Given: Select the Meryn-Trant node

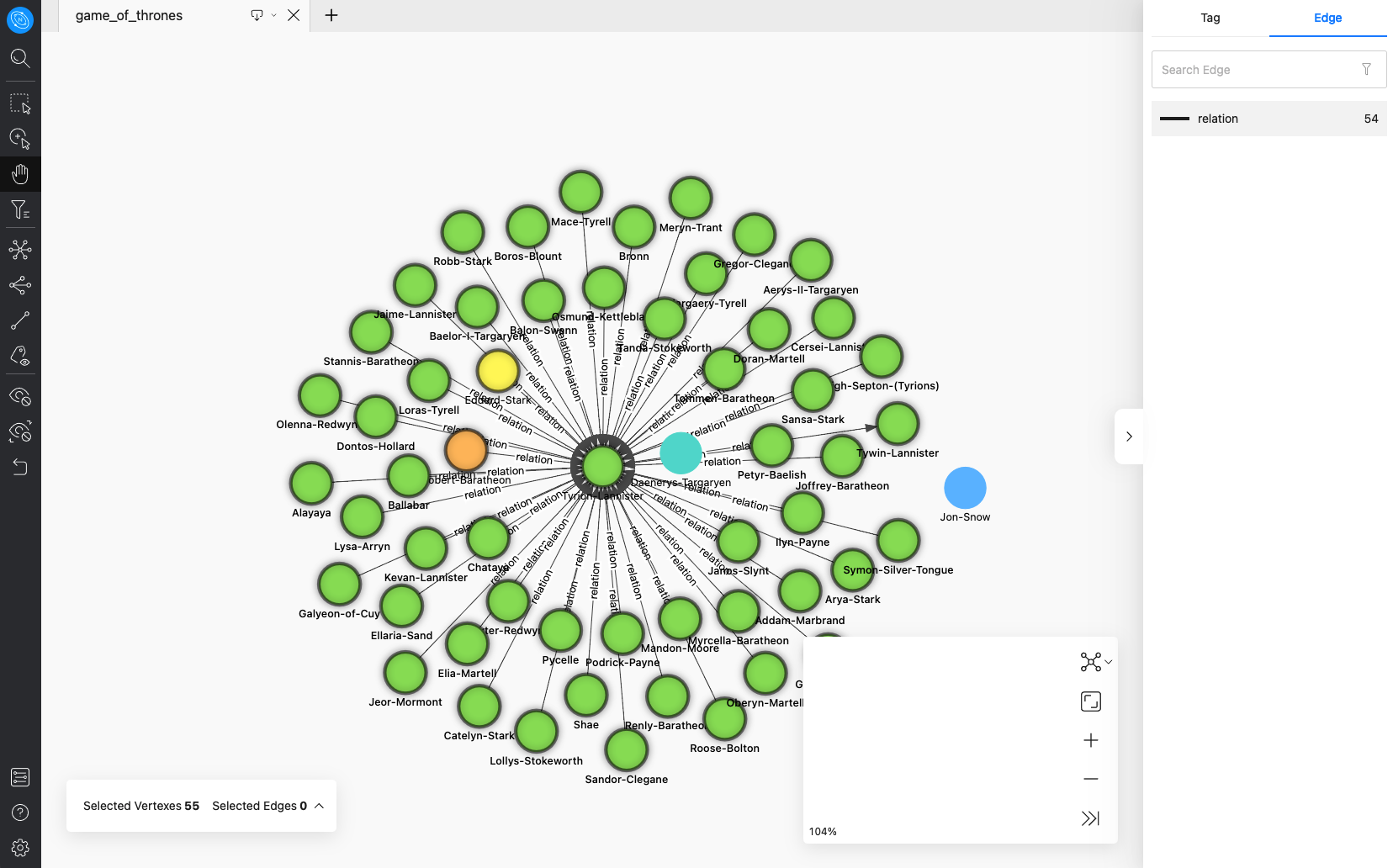Looking at the screenshot, I should 691,198.
